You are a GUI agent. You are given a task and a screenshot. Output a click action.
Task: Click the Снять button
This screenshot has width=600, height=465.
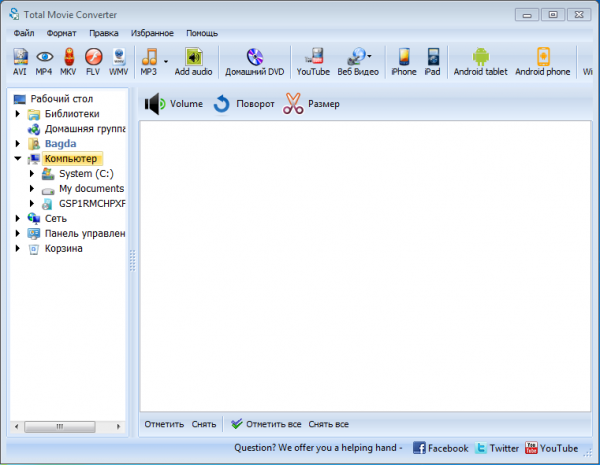204,424
